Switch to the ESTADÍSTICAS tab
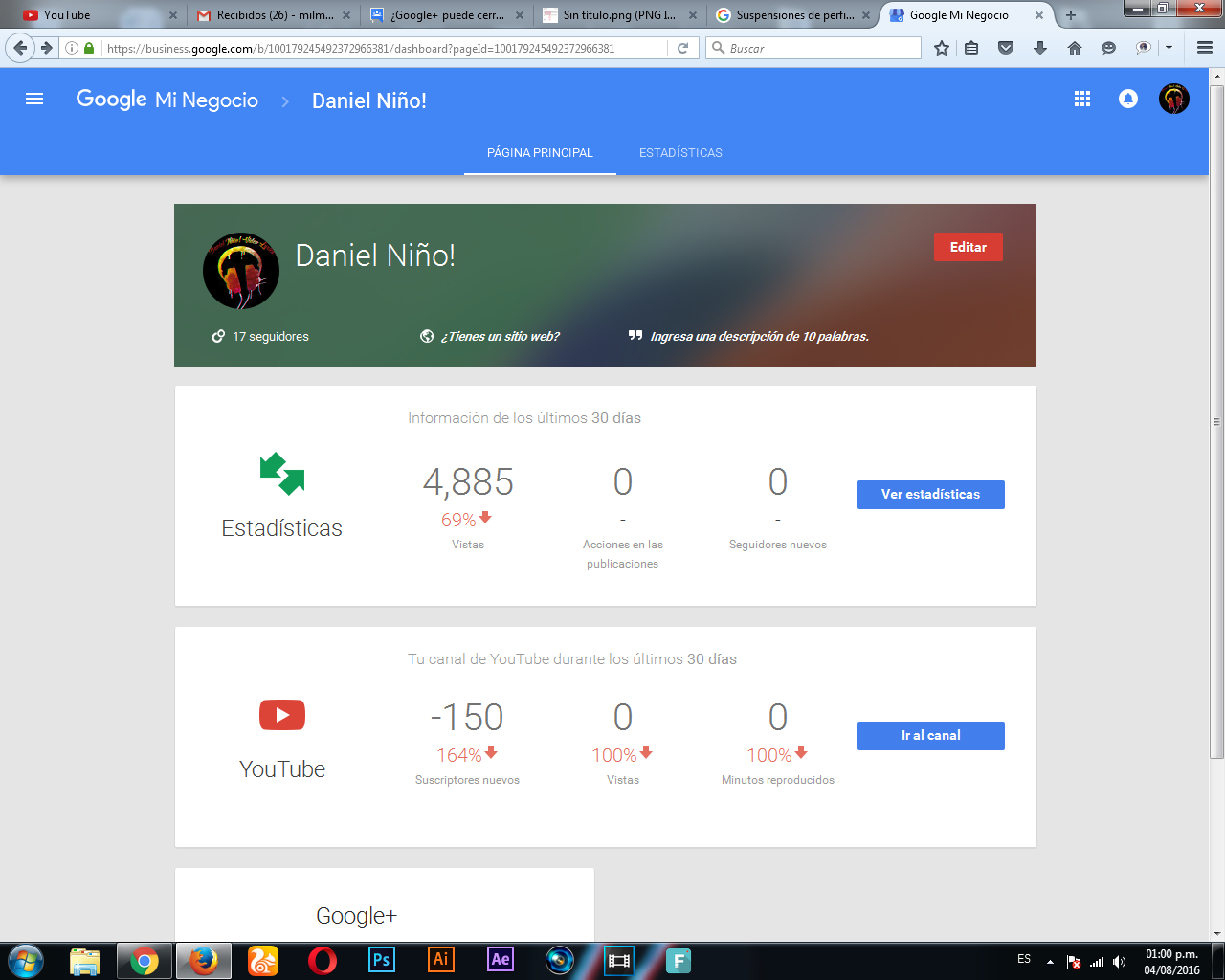 click(680, 152)
